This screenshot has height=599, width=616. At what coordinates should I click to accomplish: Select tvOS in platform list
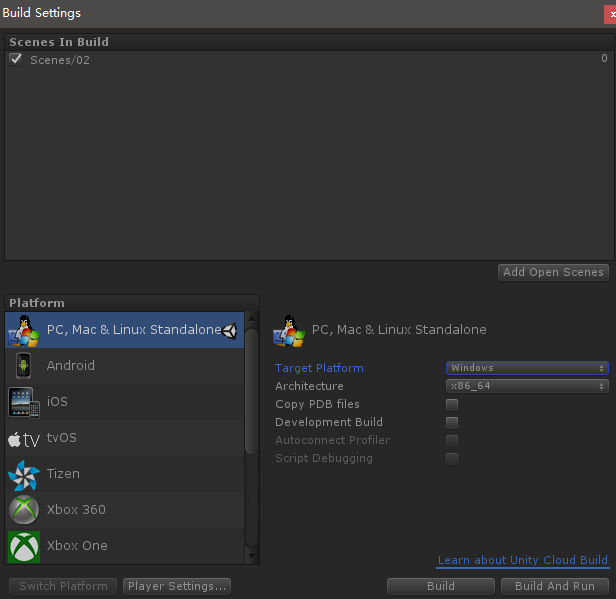tap(125, 438)
